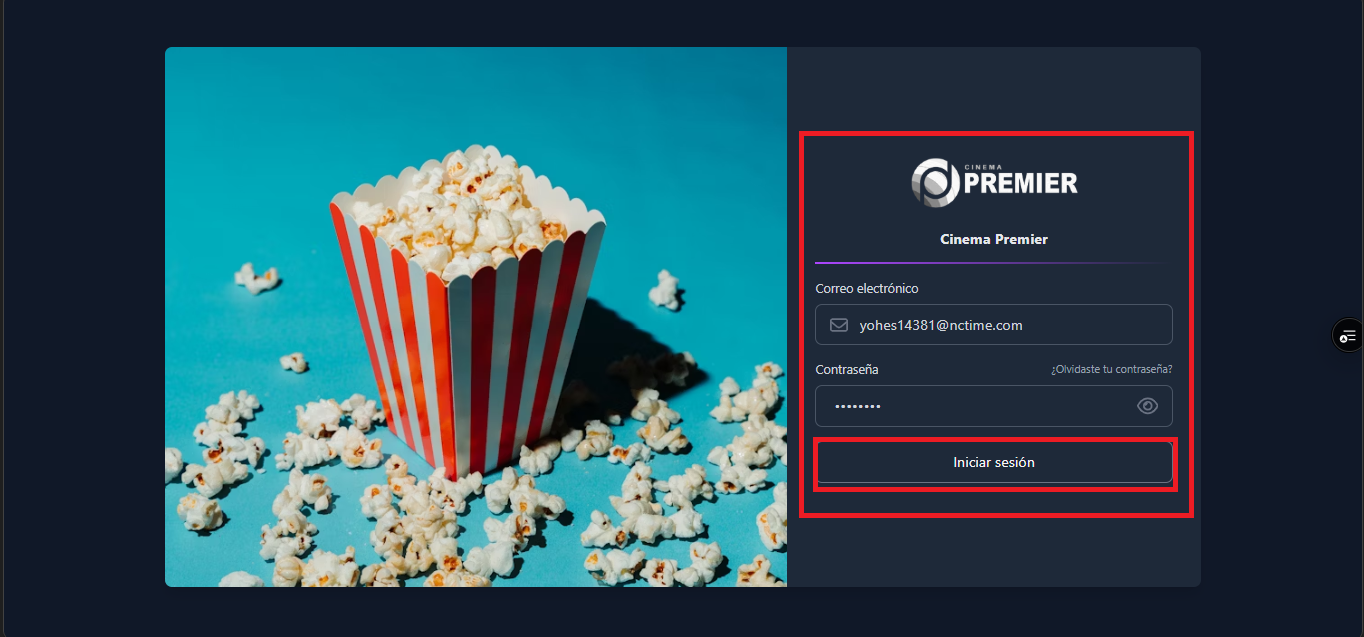The width and height of the screenshot is (1364, 637).
Task: Click the Cinema Premier logo
Action: click(993, 181)
